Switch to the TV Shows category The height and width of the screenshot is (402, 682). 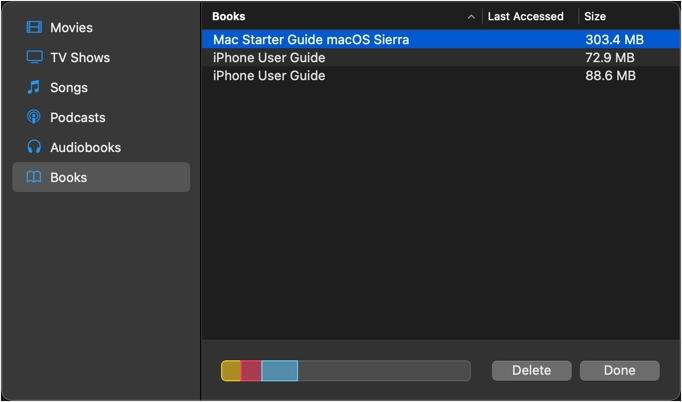(x=80, y=58)
